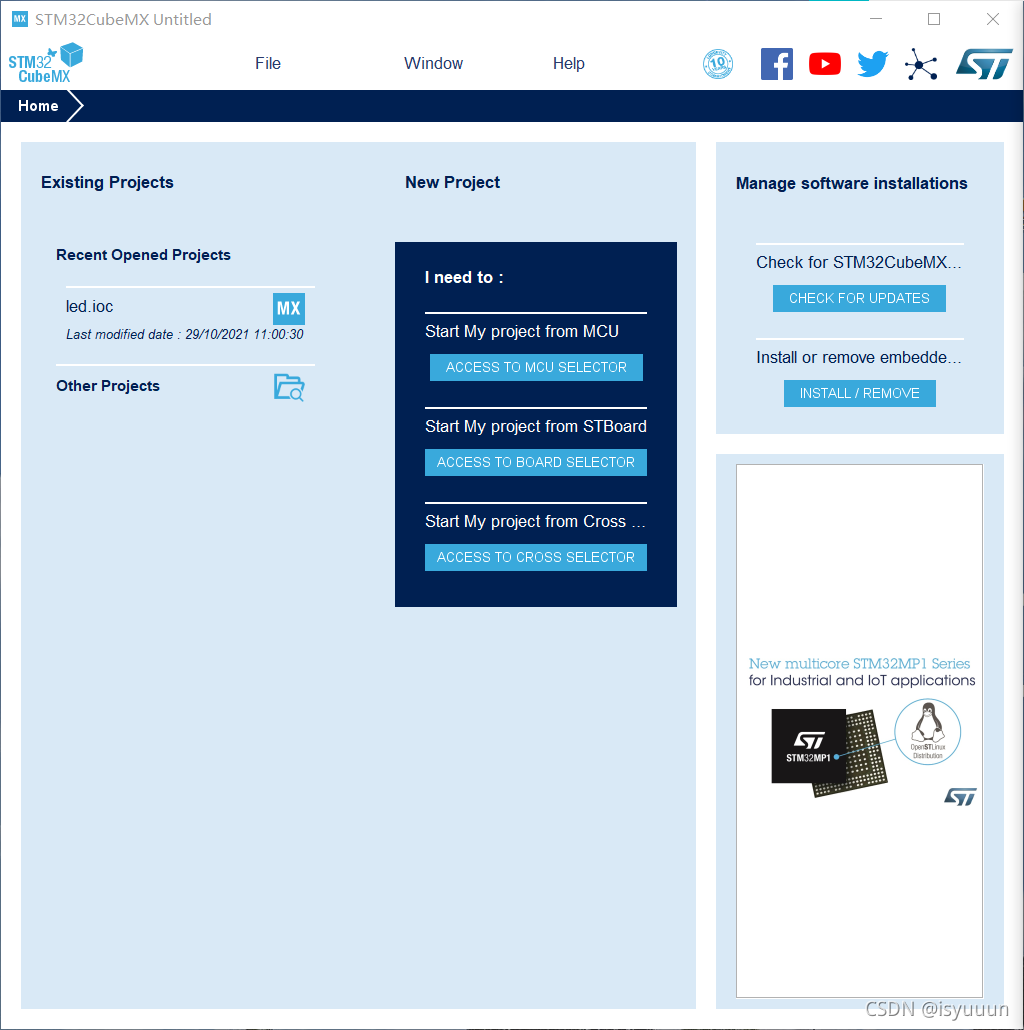Click the Other Projects label
The image size is (1024, 1030).
108,386
